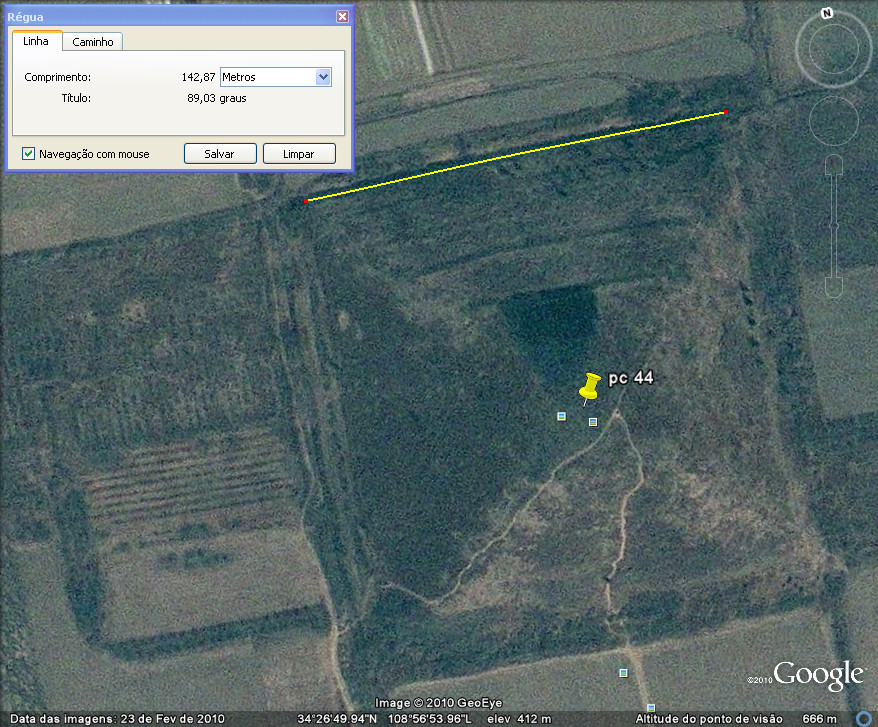Click the zoom-in end of zoom slider
The width and height of the screenshot is (878, 727).
(x=833, y=167)
